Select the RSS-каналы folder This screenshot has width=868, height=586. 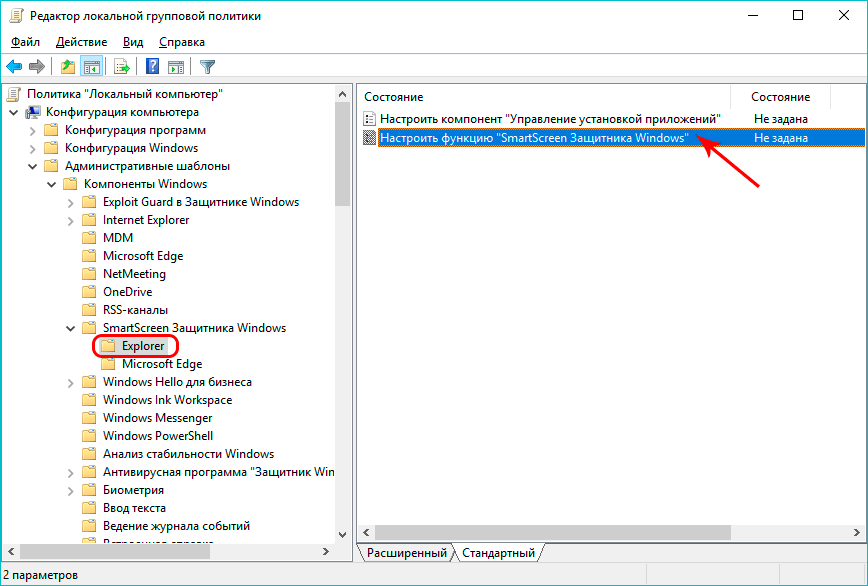click(135, 310)
